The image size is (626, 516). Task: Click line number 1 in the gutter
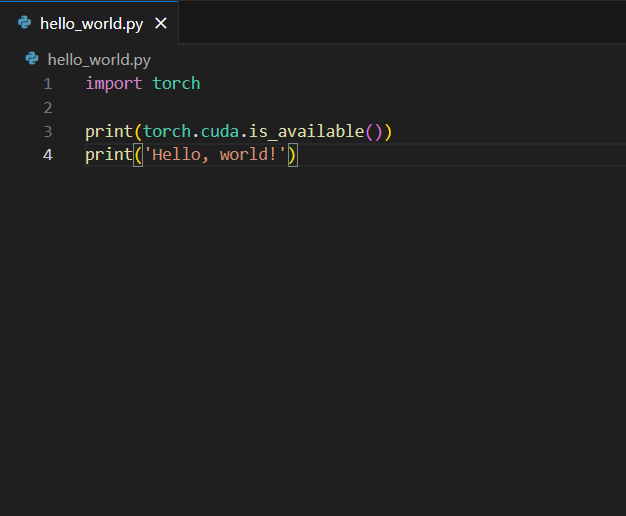pyautogui.click(x=48, y=83)
